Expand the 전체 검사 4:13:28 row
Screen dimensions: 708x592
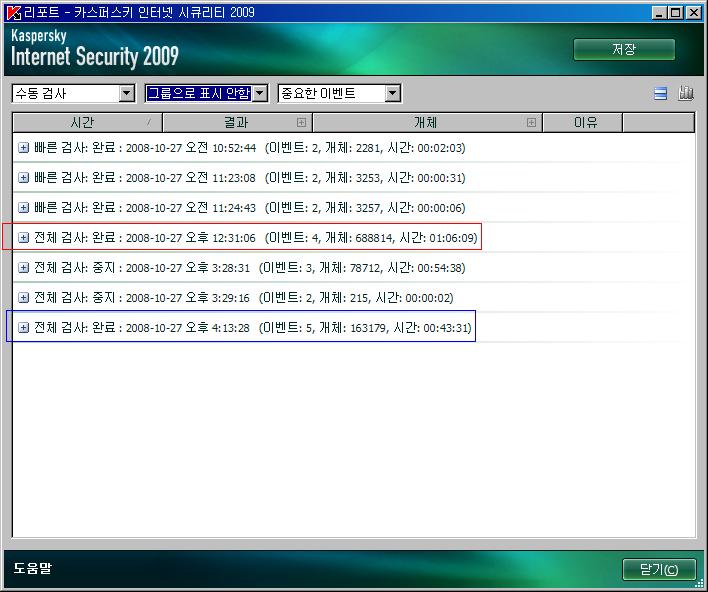23,328
